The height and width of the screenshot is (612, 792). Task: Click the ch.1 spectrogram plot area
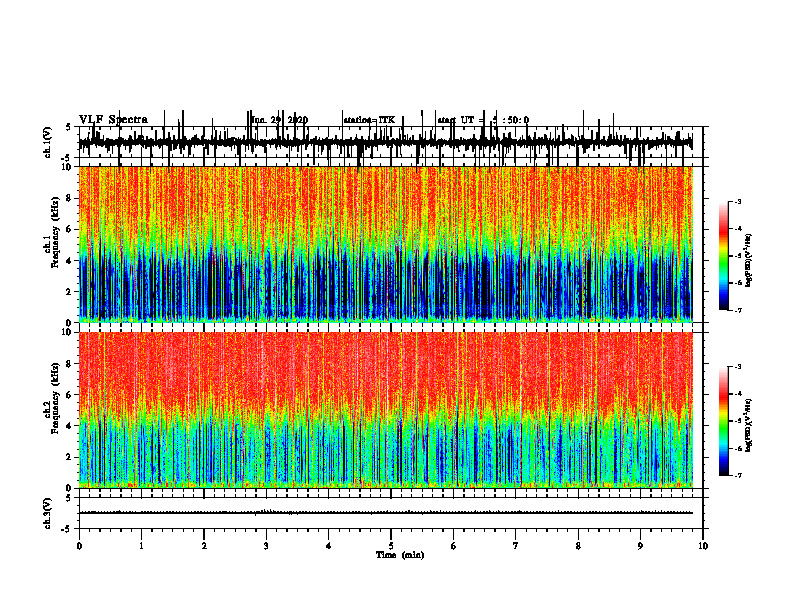386,244
